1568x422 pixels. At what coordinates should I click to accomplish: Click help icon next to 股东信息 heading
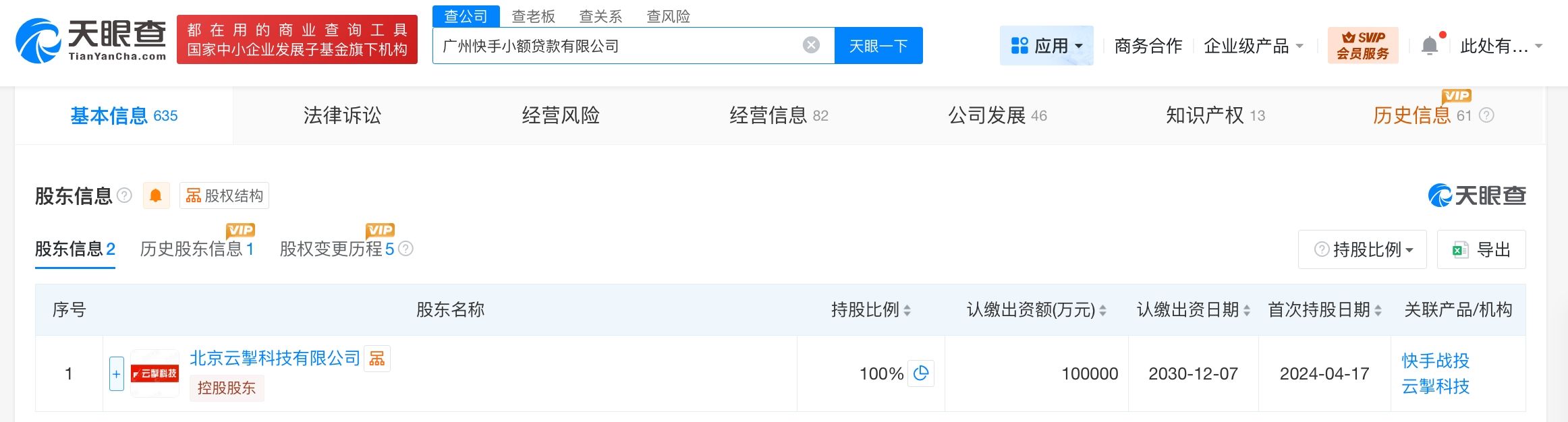(124, 195)
